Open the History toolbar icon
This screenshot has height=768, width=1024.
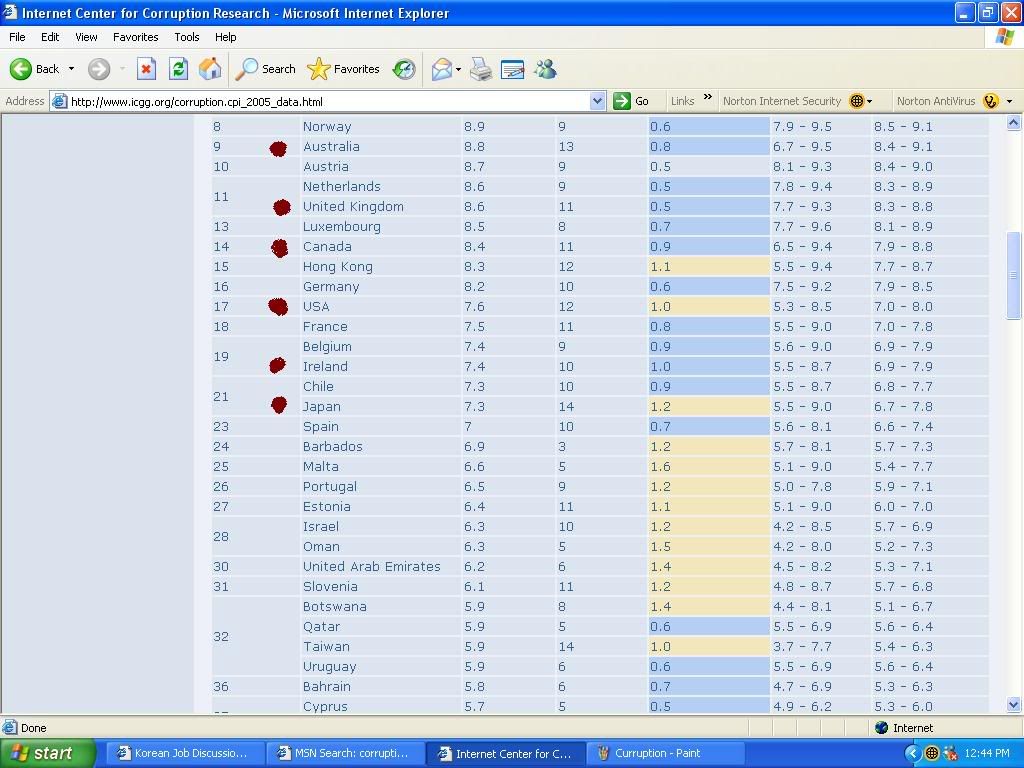404,69
